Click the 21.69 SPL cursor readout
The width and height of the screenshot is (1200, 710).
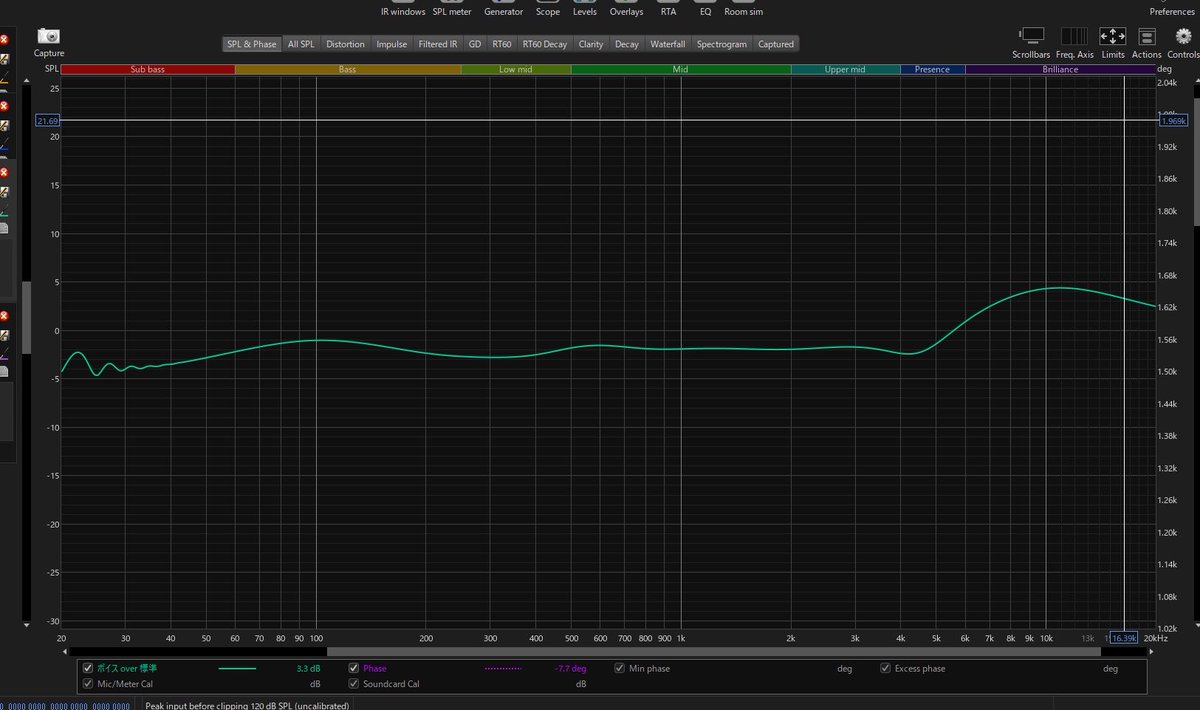(x=48, y=121)
